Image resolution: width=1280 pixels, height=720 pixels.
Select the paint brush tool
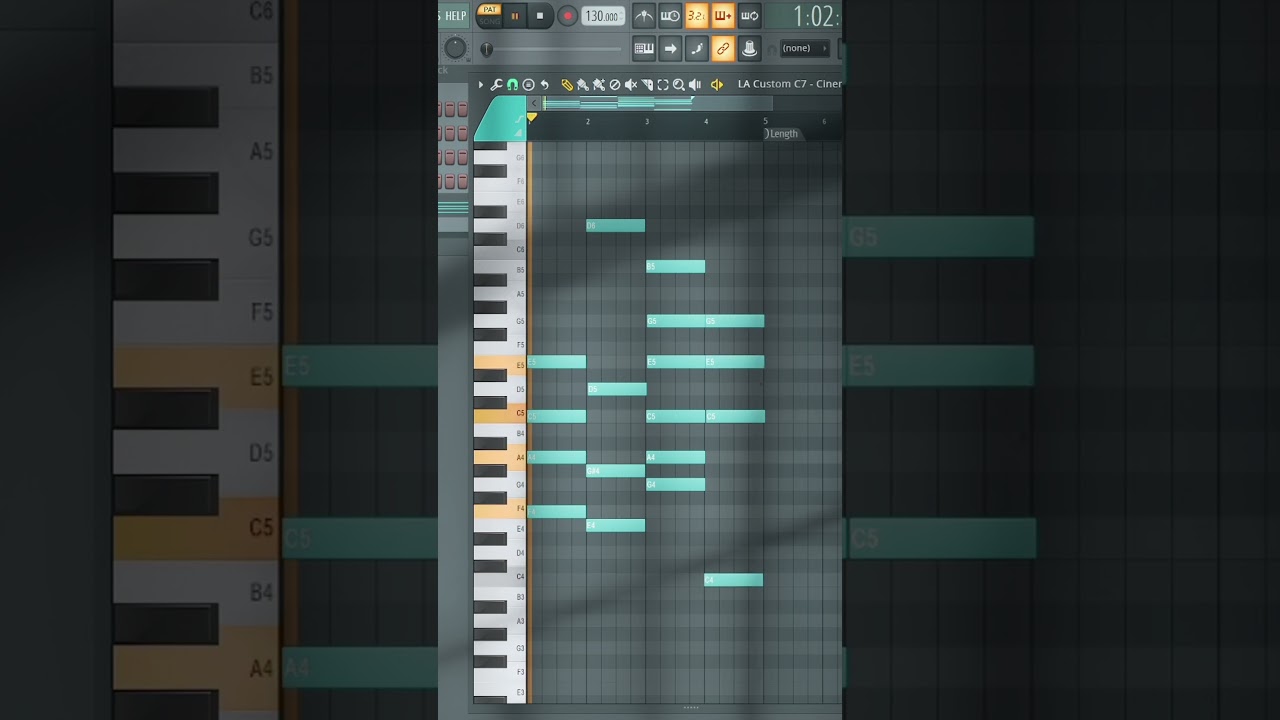583,85
